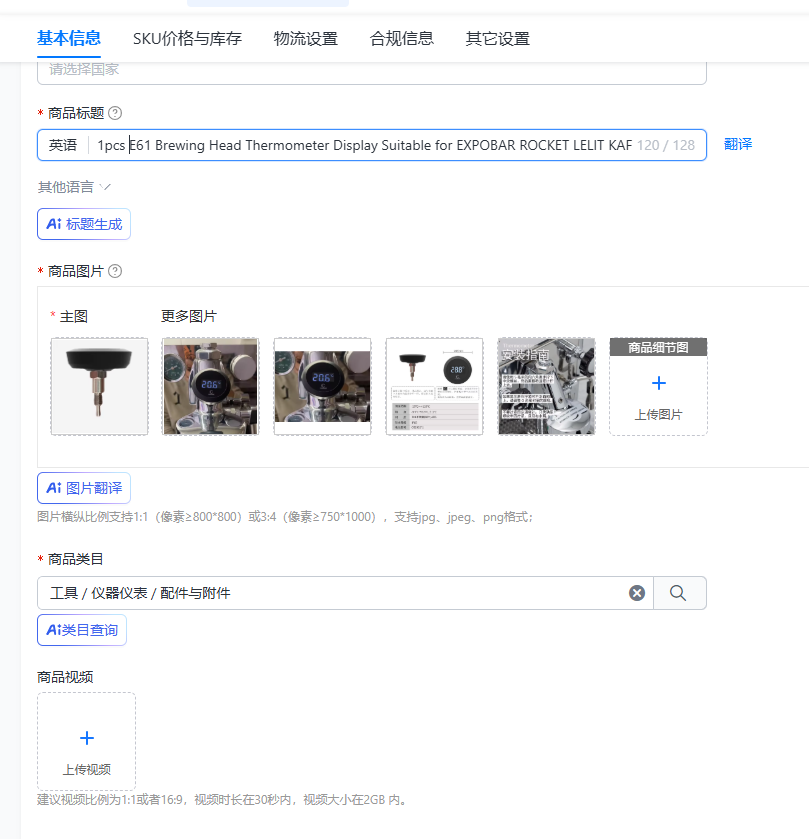Click the AI 图片翻译 button

tap(84, 488)
